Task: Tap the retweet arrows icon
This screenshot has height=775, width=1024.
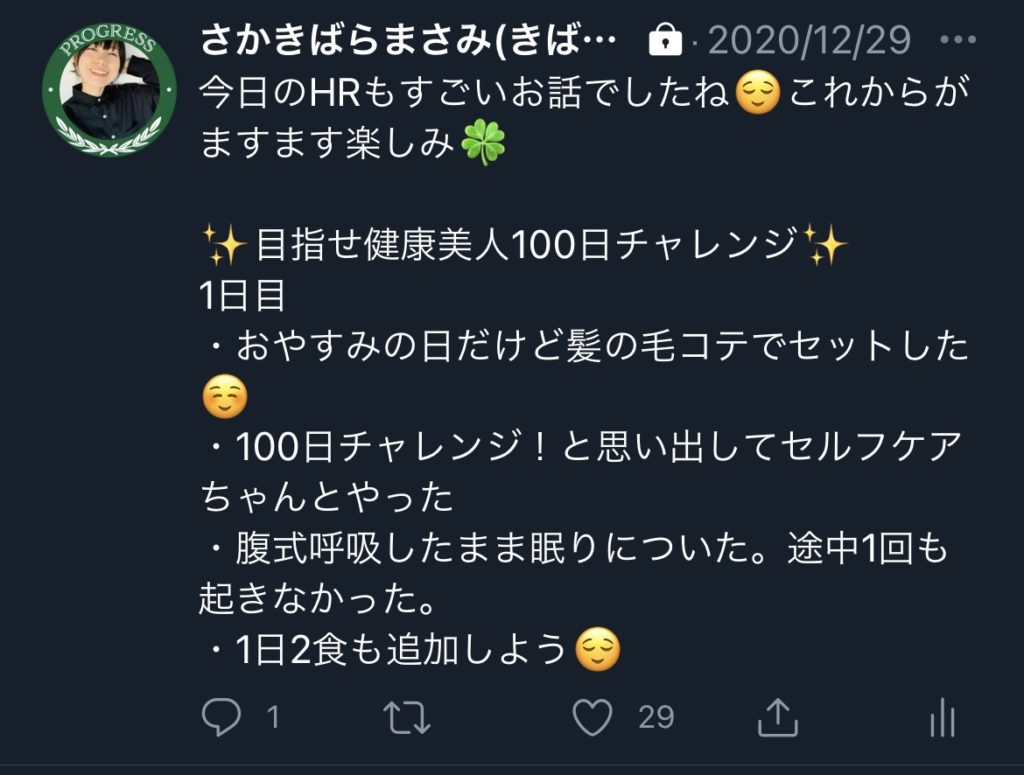Action: (406, 718)
